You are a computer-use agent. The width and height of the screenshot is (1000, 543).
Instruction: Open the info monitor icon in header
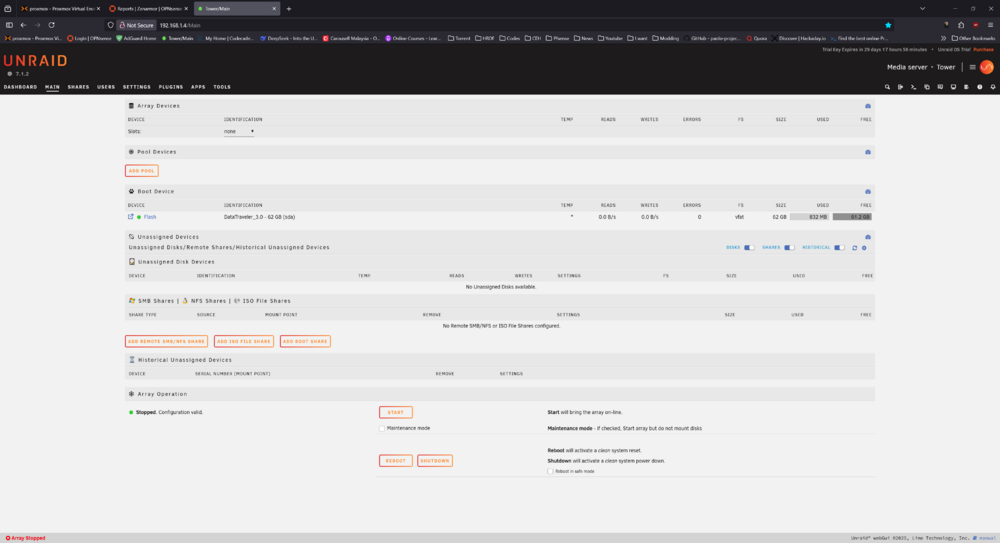tap(953, 87)
